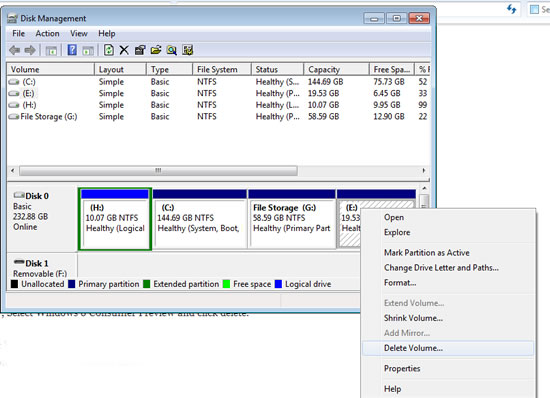Select Change Drive Letter and Paths

coord(449,268)
